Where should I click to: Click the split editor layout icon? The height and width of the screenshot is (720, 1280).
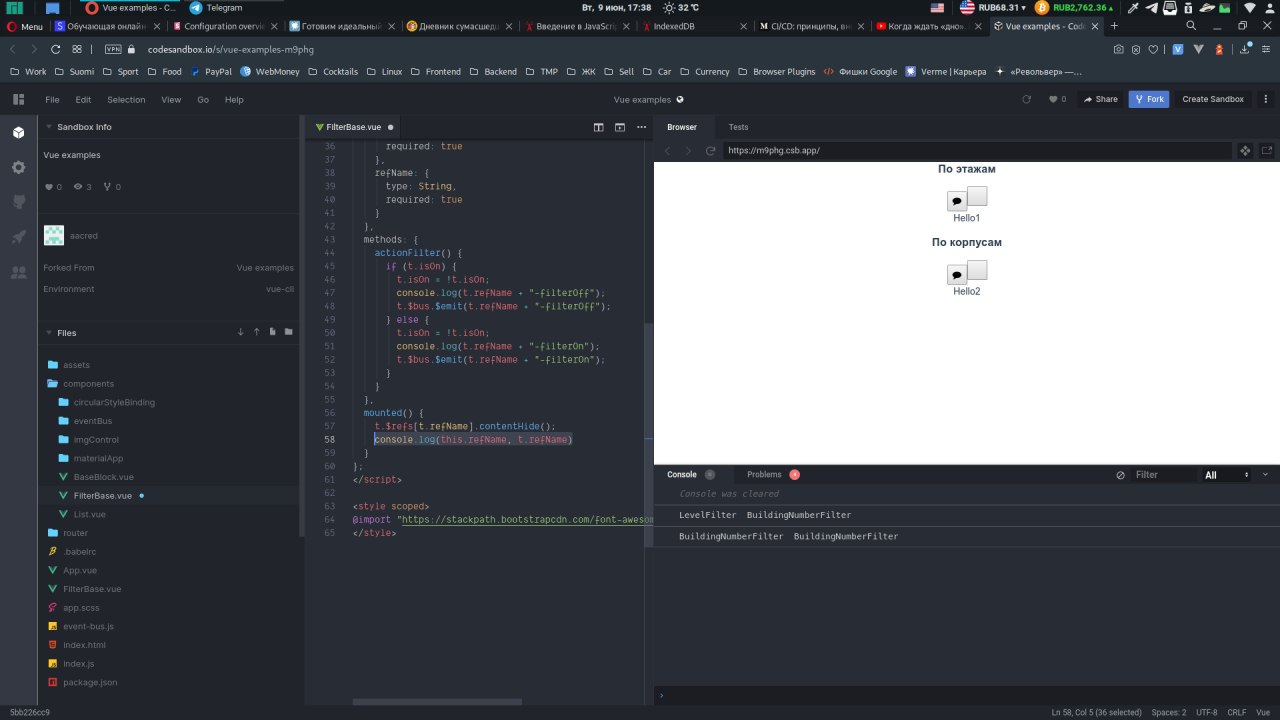[x=599, y=127]
